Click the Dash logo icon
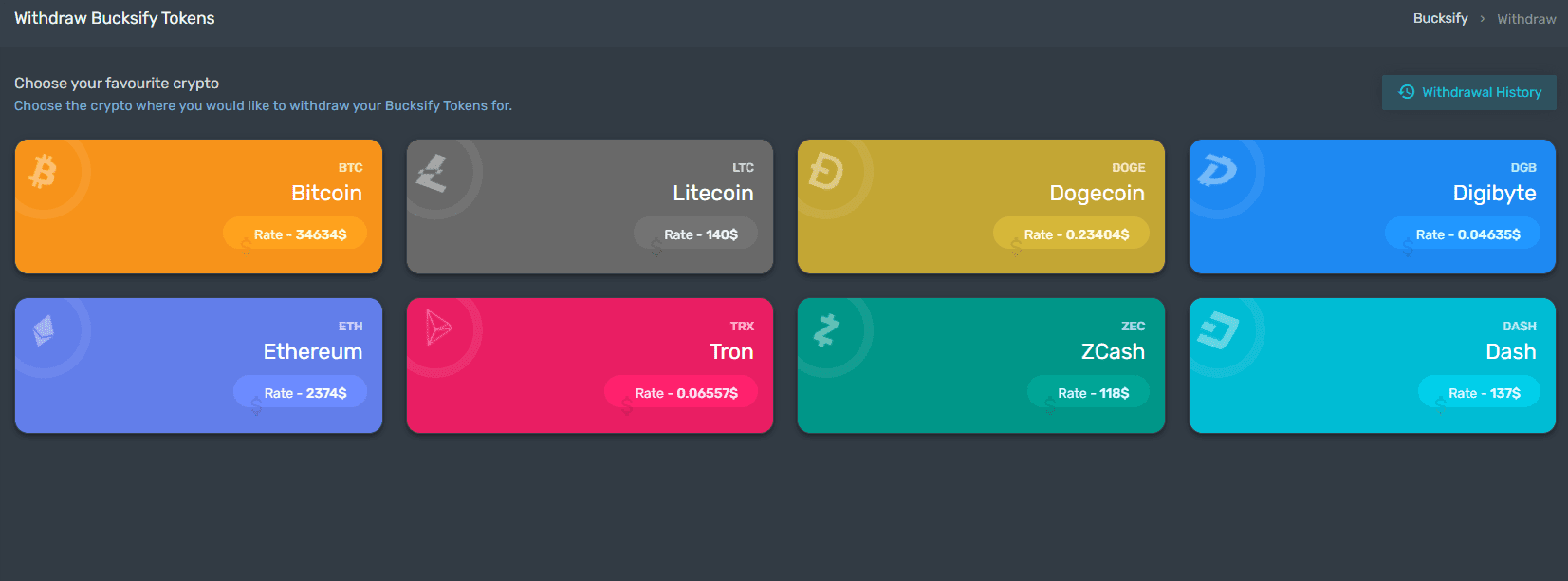This screenshot has height=581, width=1568. pos(1218,330)
